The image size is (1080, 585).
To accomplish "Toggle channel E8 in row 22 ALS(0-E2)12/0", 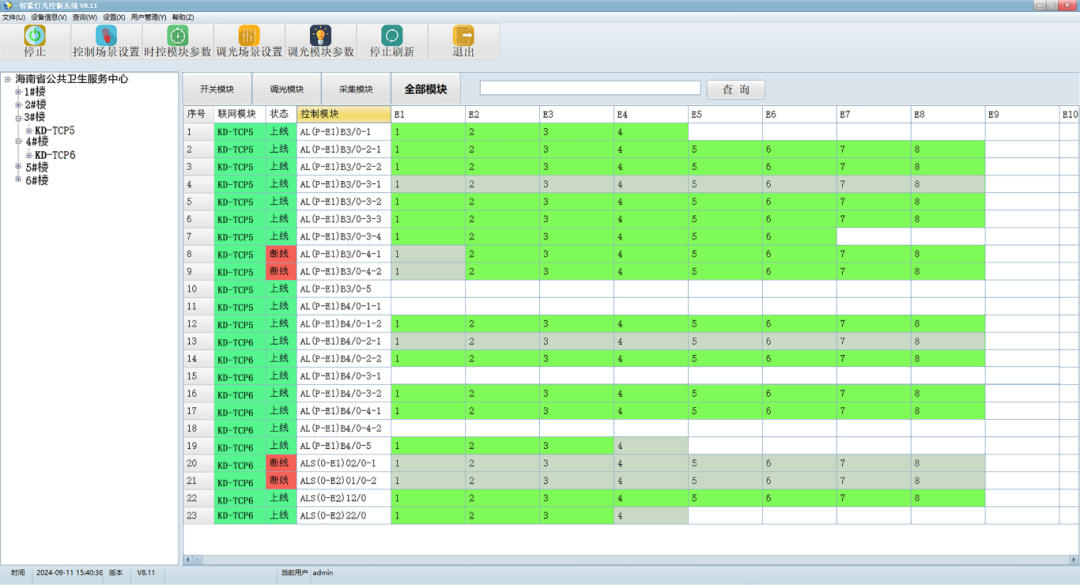I will tap(947, 498).
